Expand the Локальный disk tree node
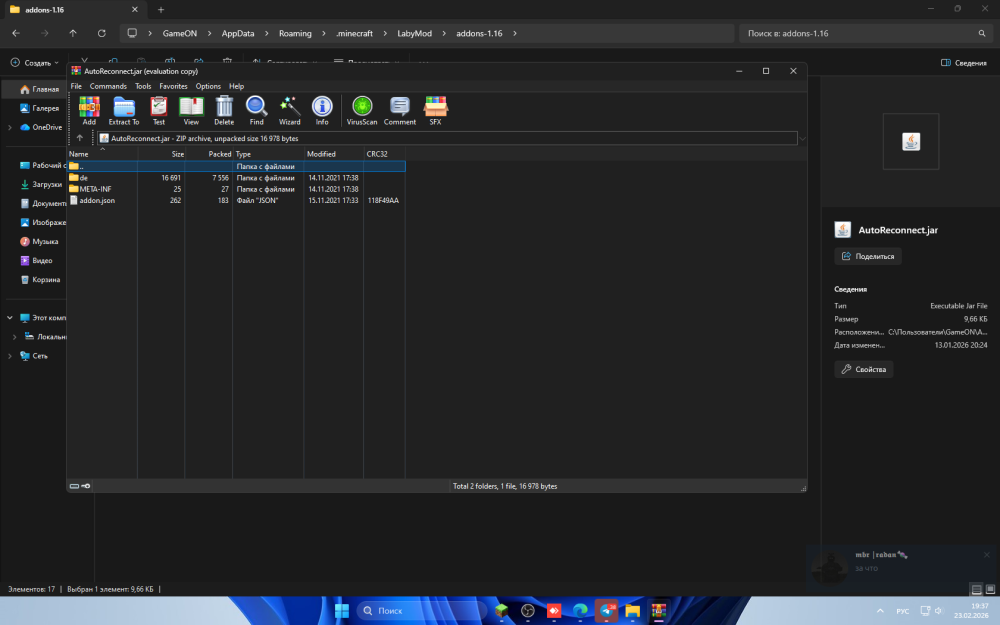 point(15,337)
